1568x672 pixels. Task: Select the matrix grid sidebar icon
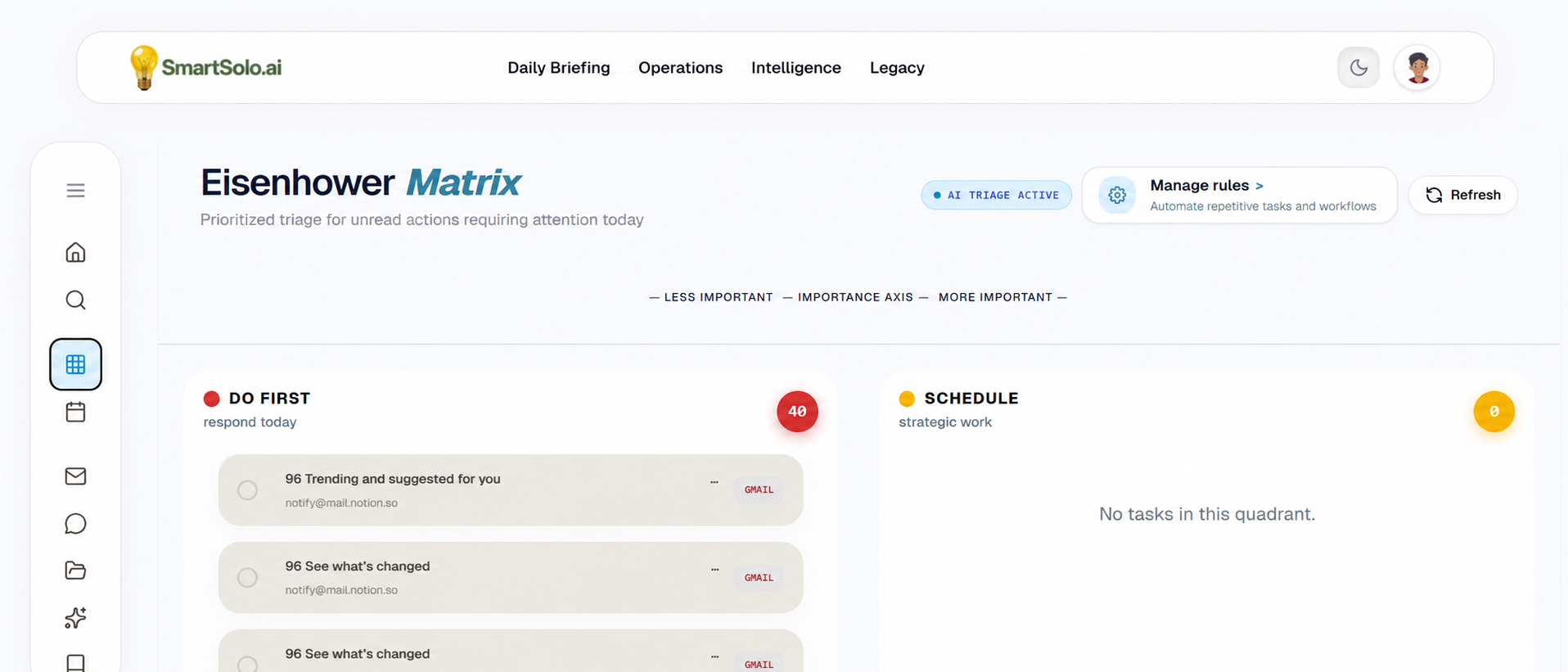coord(75,364)
